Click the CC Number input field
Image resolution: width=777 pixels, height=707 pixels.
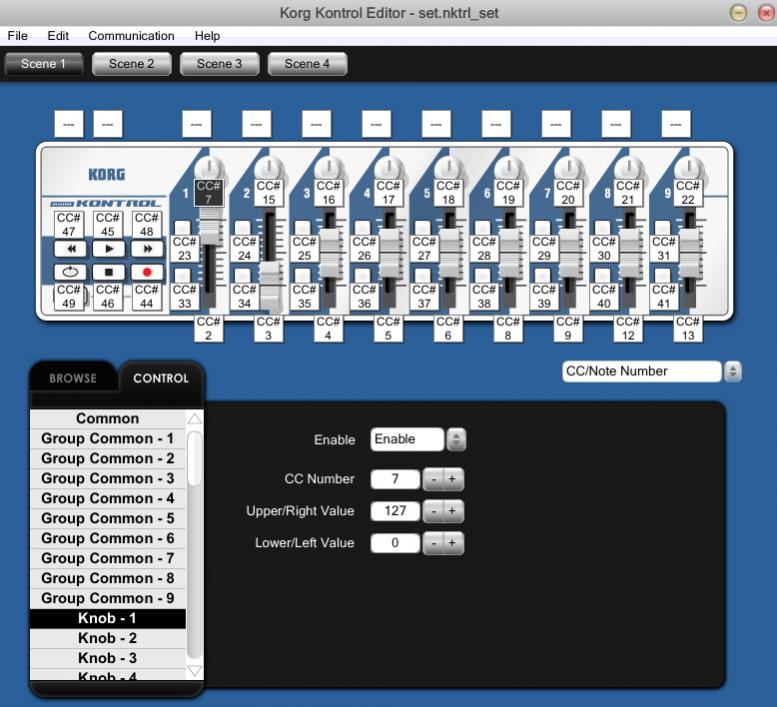pyautogui.click(x=395, y=479)
